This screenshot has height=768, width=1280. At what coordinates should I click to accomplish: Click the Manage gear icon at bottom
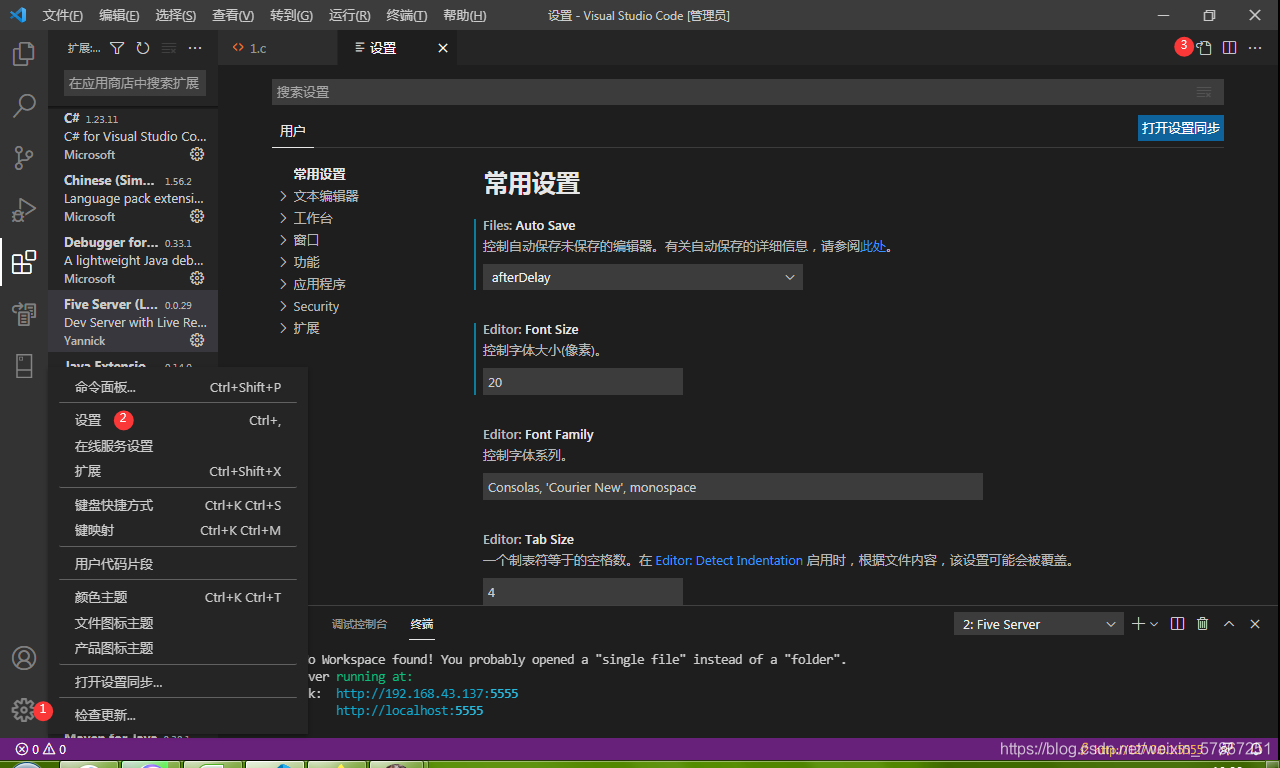point(23,710)
